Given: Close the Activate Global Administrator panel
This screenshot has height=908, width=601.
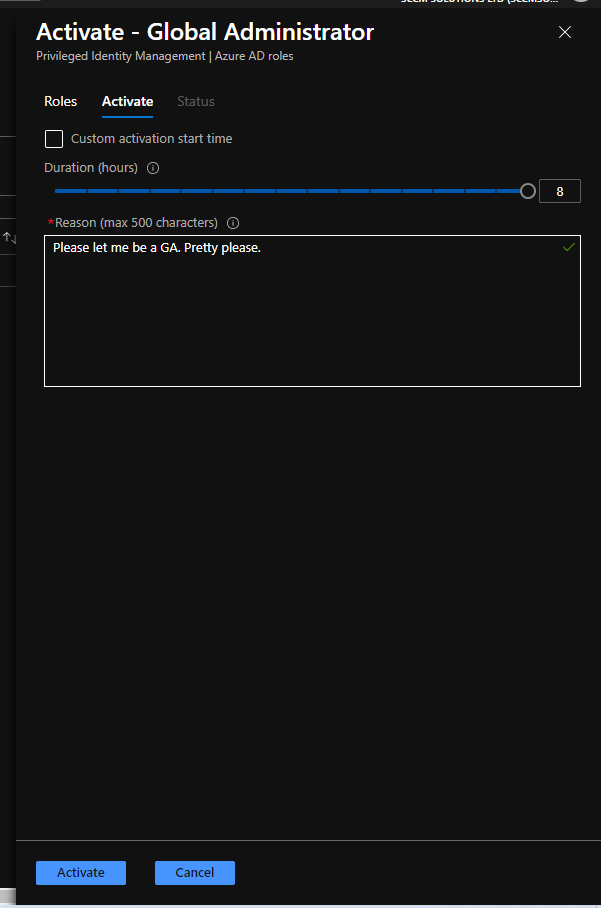Looking at the screenshot, I should 565,32.
